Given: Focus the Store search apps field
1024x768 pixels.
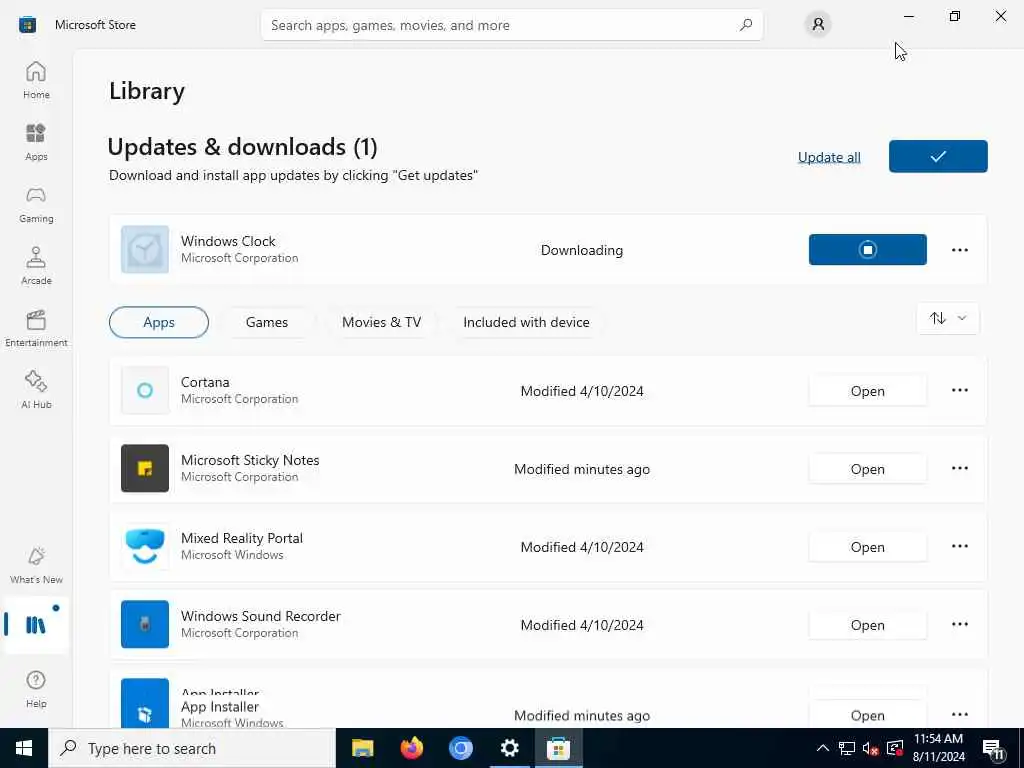Looking at the screenshot, I should (x=511, y=25).
